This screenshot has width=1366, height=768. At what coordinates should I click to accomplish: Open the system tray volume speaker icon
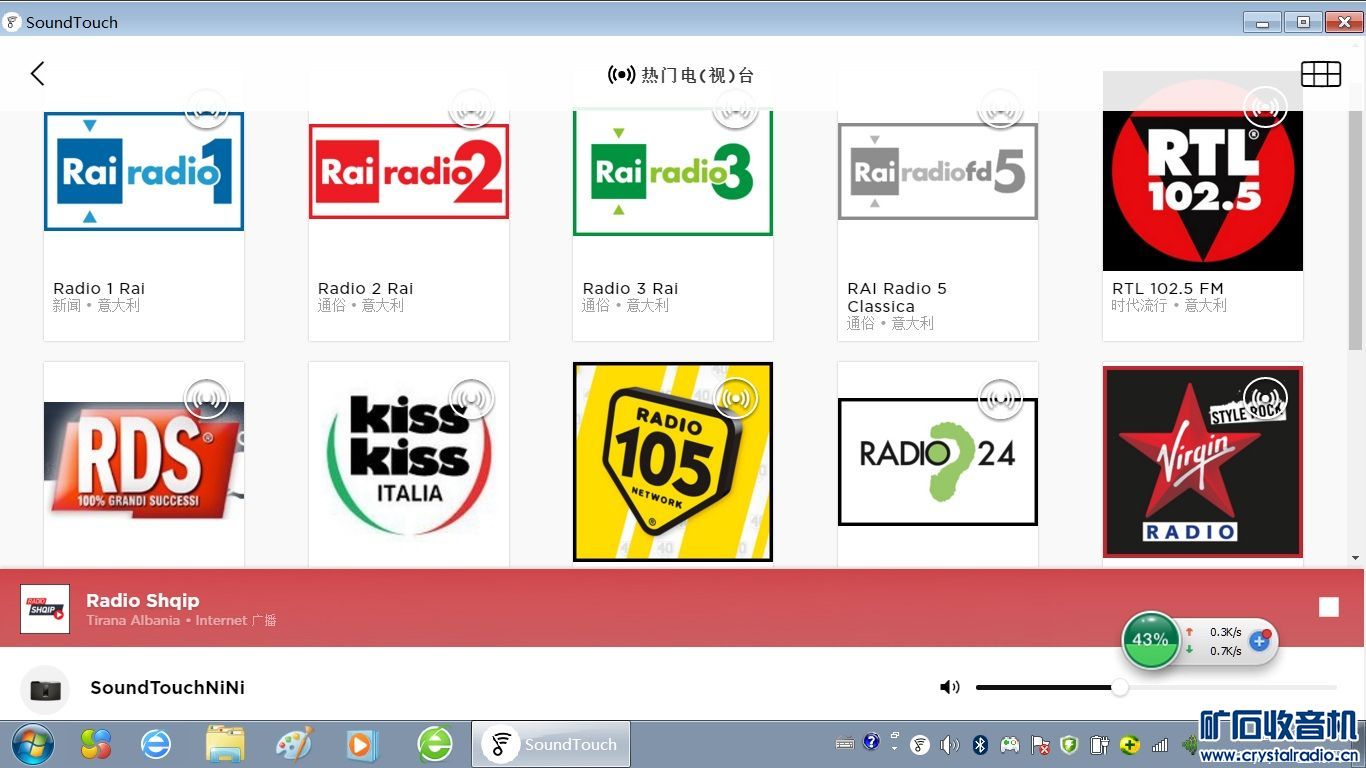click(950, 744)
